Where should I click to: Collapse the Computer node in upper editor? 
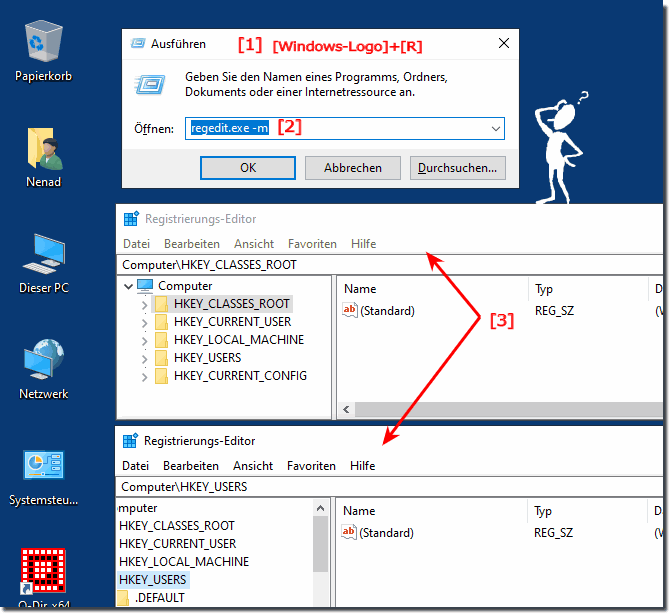128,286
